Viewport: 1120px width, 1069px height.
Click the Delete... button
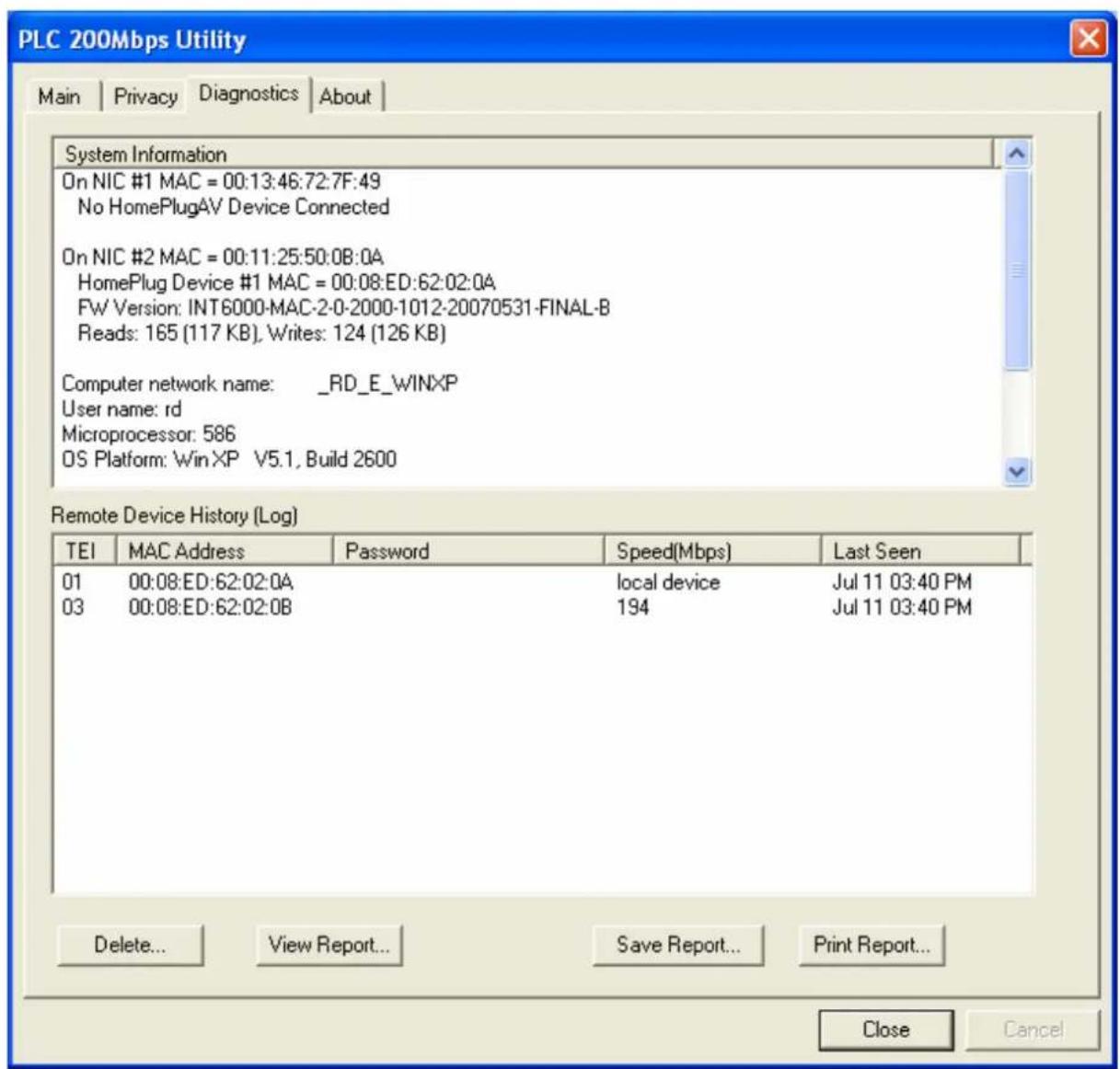click(x=130, y=945)
